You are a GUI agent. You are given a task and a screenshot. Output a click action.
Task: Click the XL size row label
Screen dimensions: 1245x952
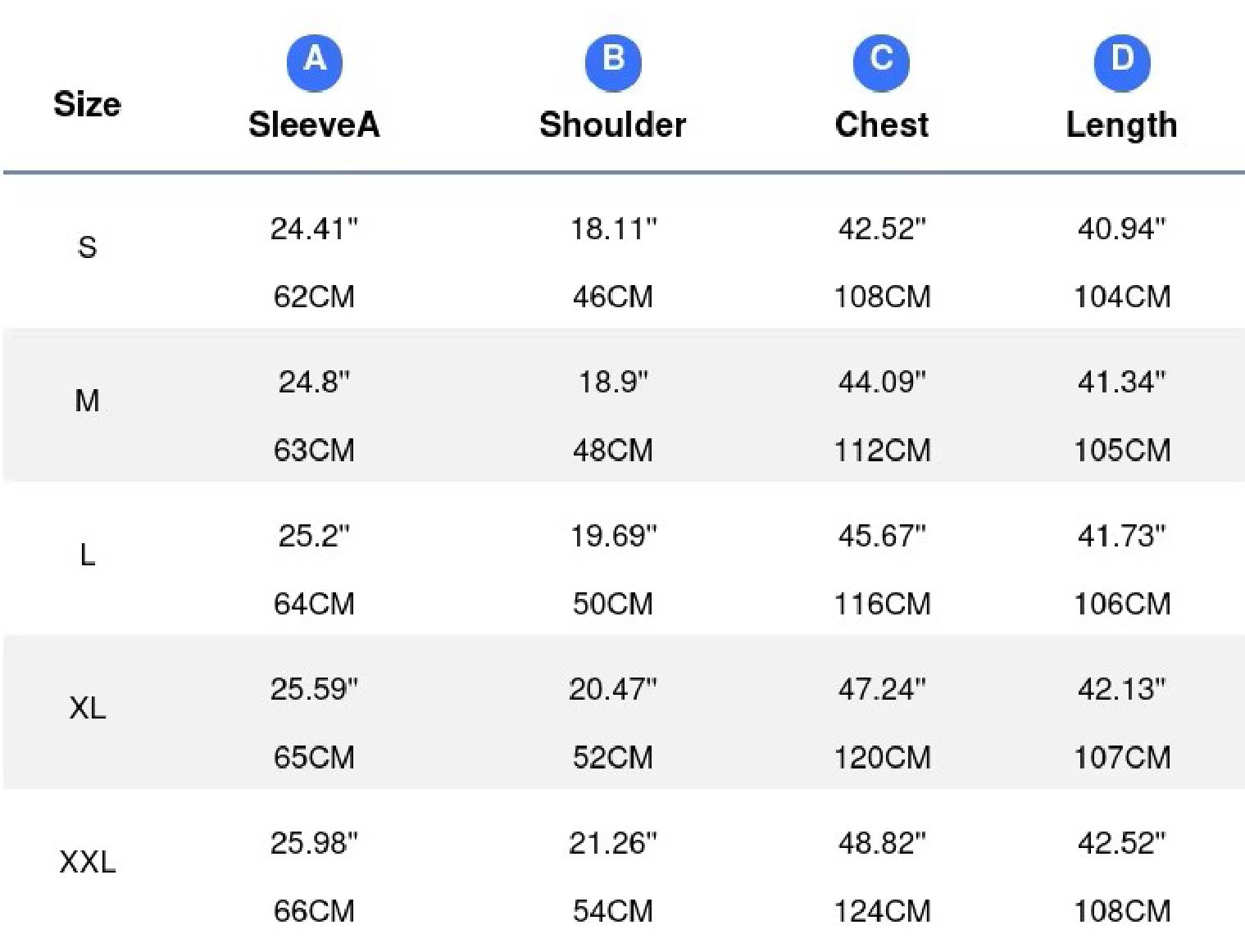[x=87, y=708]
